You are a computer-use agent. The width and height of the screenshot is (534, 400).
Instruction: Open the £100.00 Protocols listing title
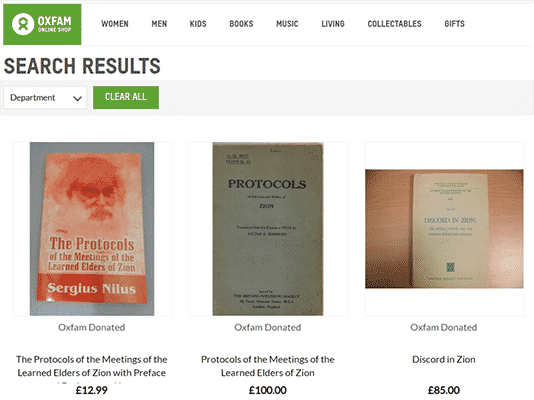pyautogui.click(x=268, y=366)
